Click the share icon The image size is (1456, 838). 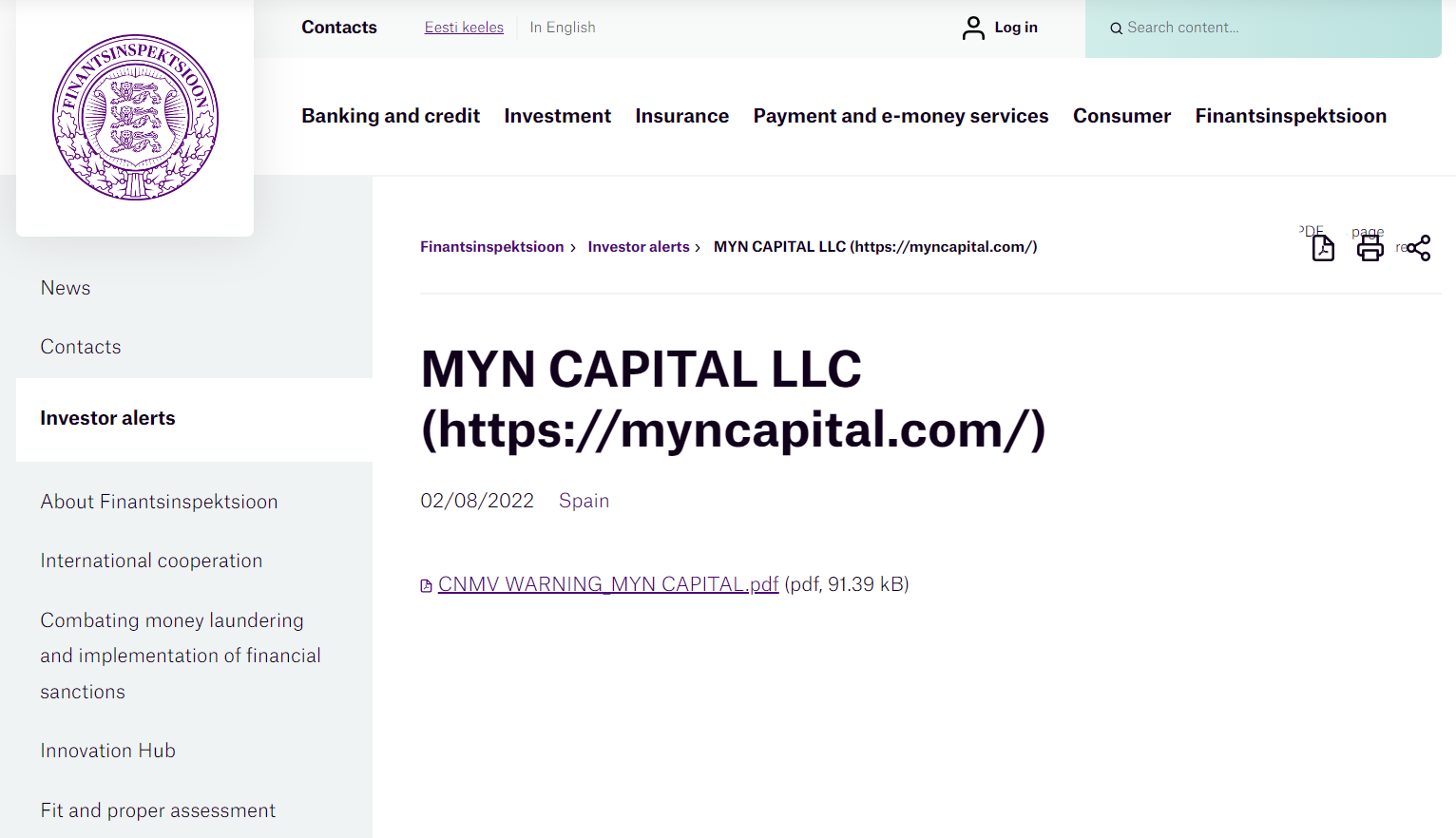click(x=1418, y=248)
